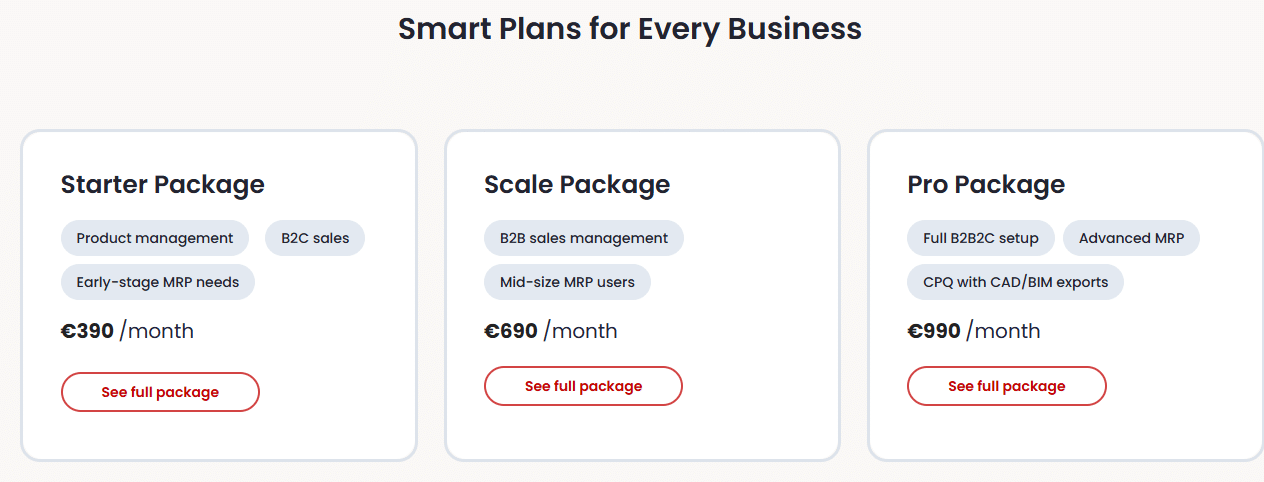Click See full package under Starter Package
Viewport: 1264px width, 482px height.
pos(160,392)
